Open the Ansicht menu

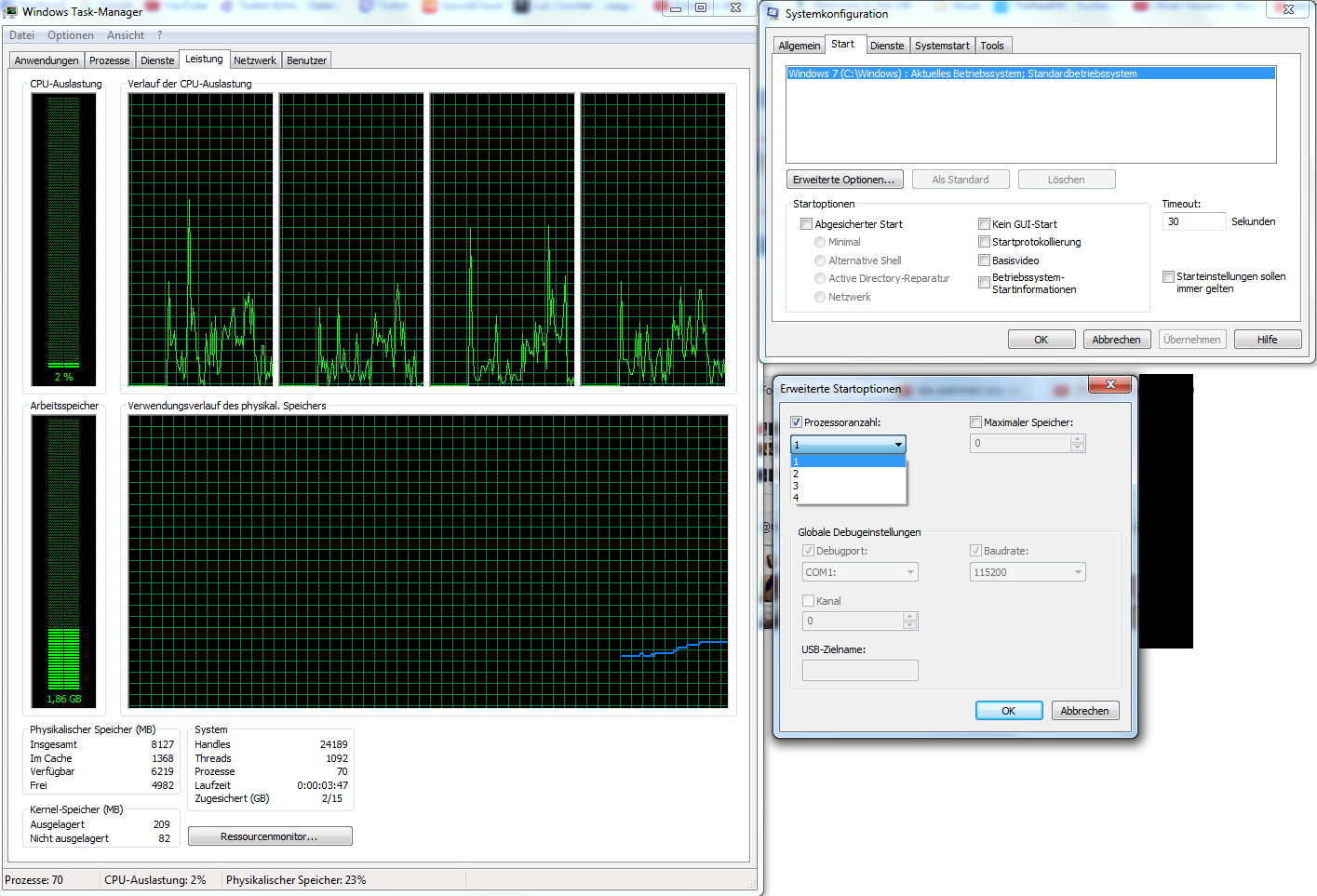coord(126,35)
